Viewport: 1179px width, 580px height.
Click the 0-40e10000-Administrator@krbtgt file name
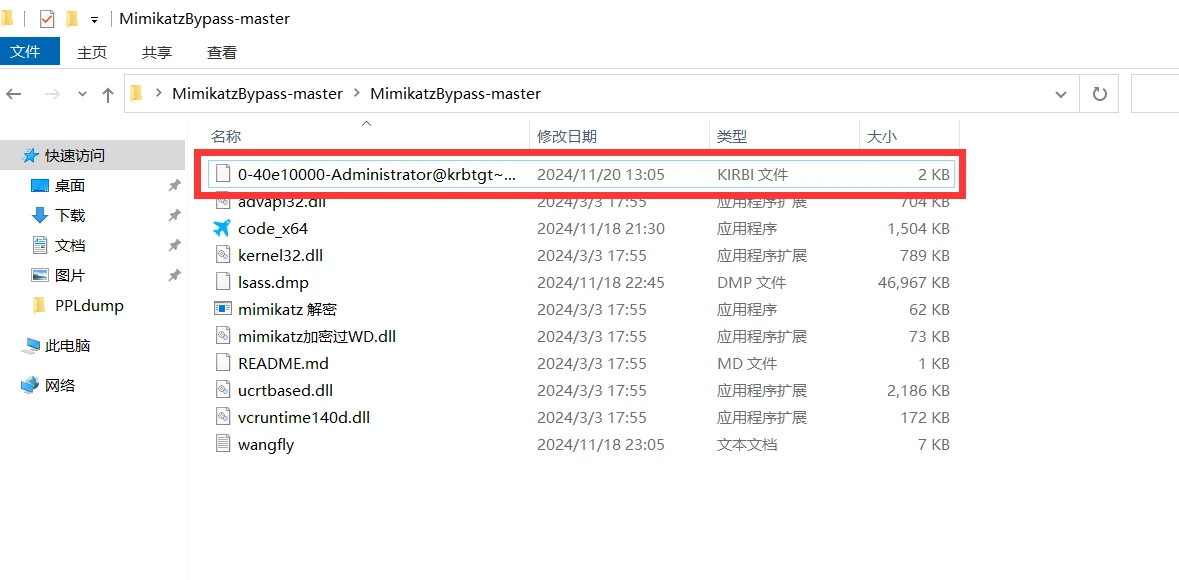pyautogui.click(x=377, y=175)
